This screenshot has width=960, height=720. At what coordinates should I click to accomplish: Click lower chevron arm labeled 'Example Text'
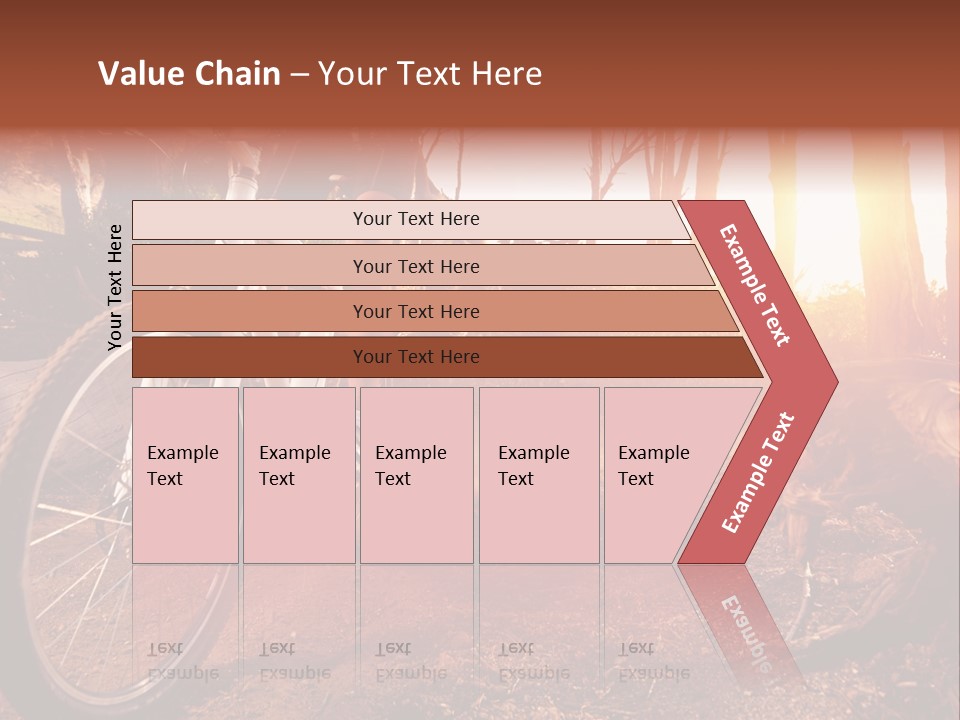758,473
